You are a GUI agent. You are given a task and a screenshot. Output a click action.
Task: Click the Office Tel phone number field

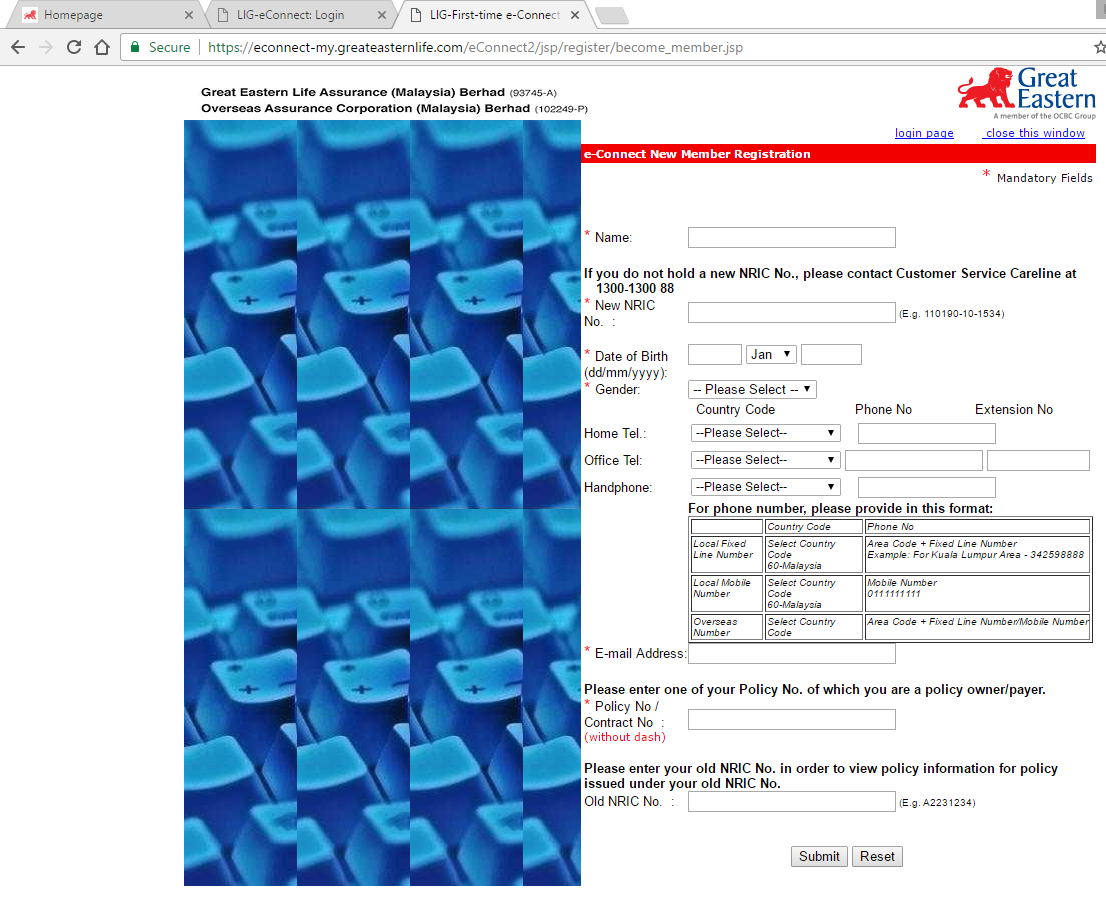point(913,461)
